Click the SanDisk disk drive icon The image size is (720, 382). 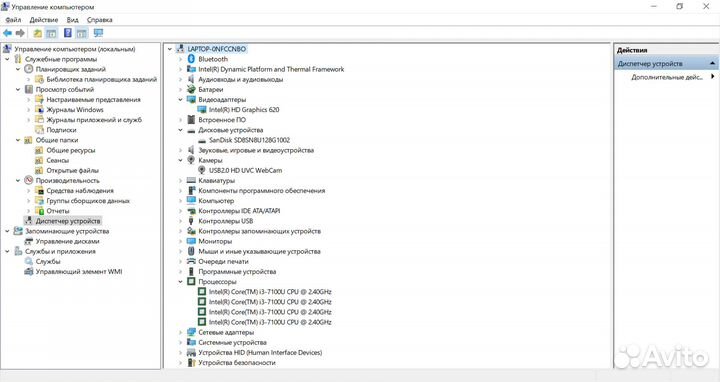(202, 140)
